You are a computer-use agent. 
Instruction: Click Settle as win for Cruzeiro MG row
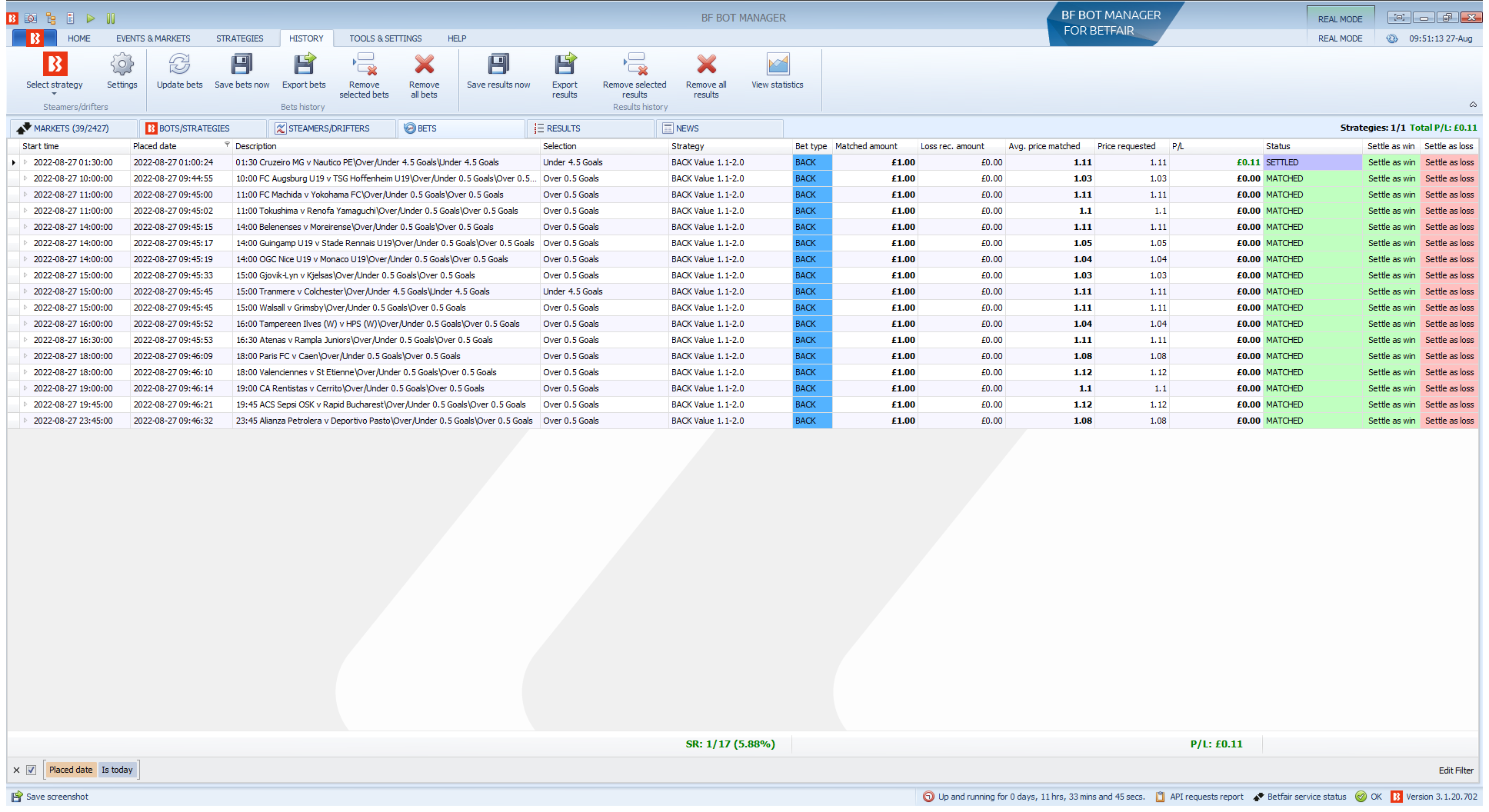(x=1391, y=162)
